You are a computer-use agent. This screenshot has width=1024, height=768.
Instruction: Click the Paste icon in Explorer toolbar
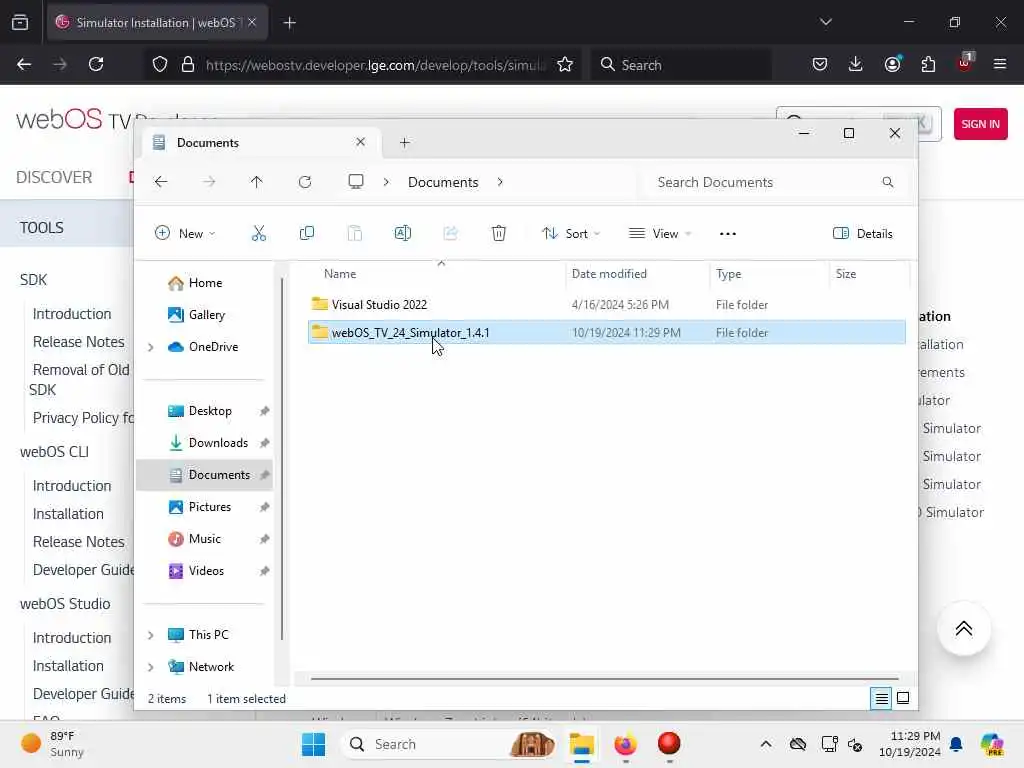click(x=355, y=233)
